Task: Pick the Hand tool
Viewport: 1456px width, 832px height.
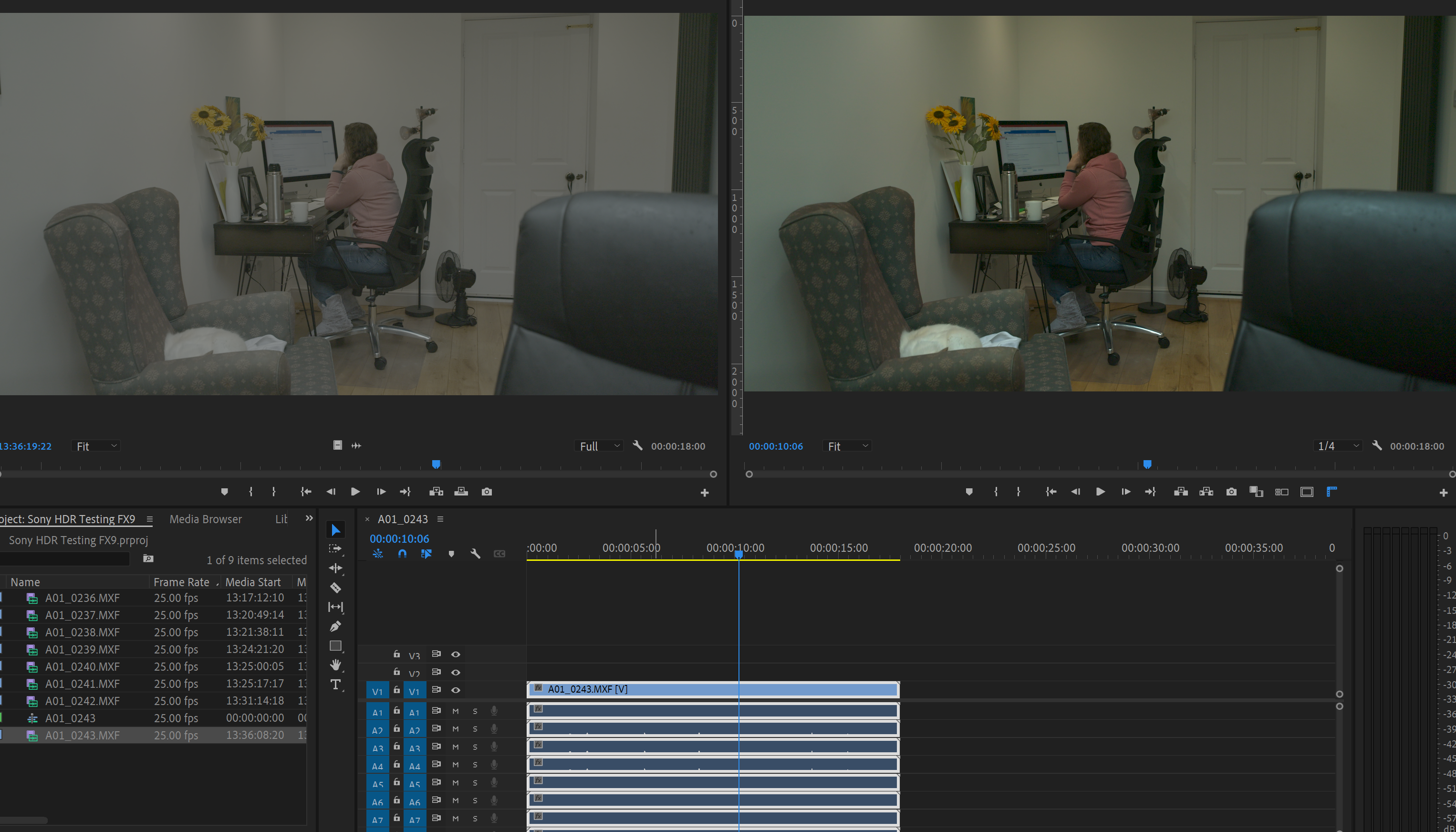Action: (x=336, y=664)
